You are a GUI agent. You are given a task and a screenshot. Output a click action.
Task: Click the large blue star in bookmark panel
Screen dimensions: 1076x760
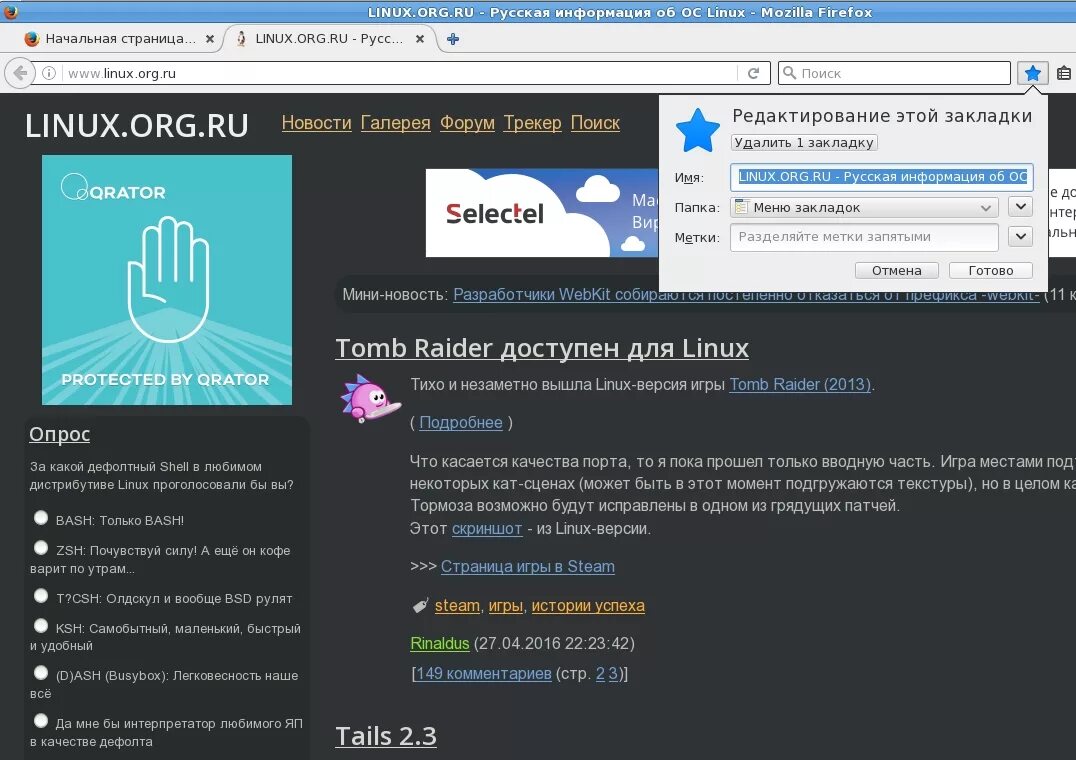(x=697, y=130)
